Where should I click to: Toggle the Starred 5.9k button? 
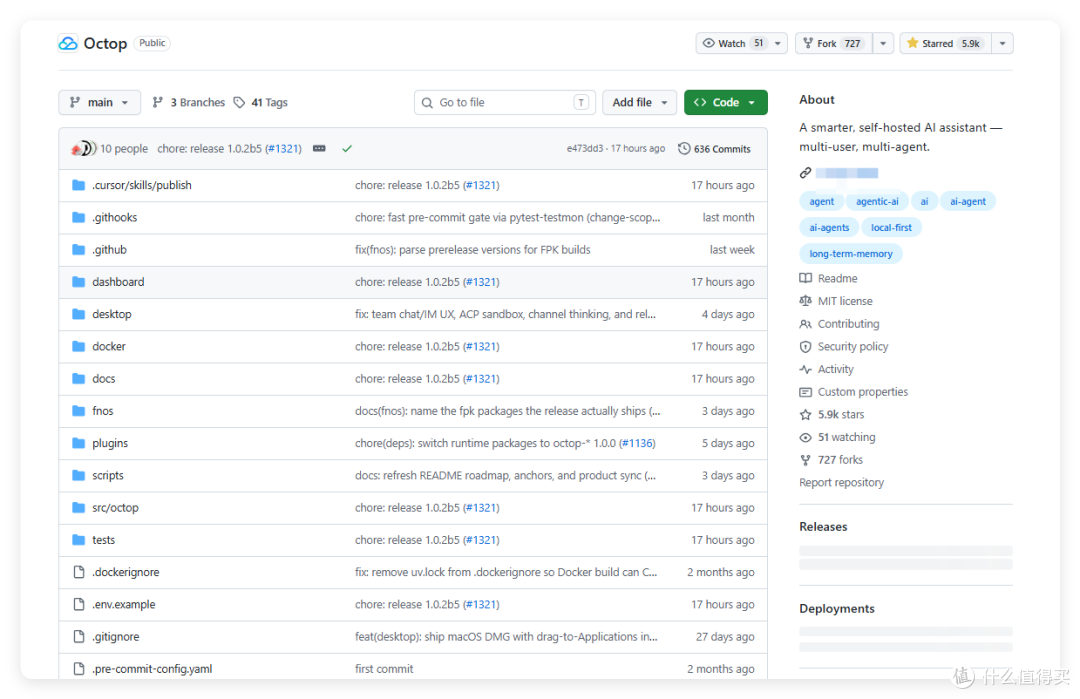[x=945, y=43]
